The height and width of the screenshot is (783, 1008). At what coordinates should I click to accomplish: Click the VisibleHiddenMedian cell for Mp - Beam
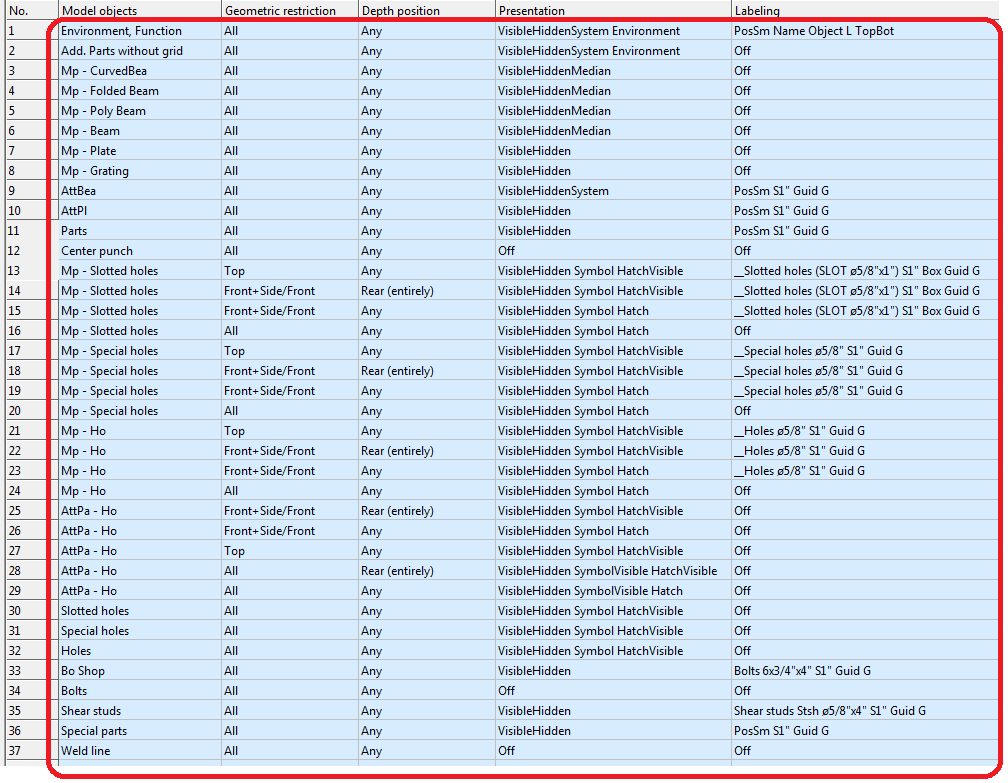[613, 130]
